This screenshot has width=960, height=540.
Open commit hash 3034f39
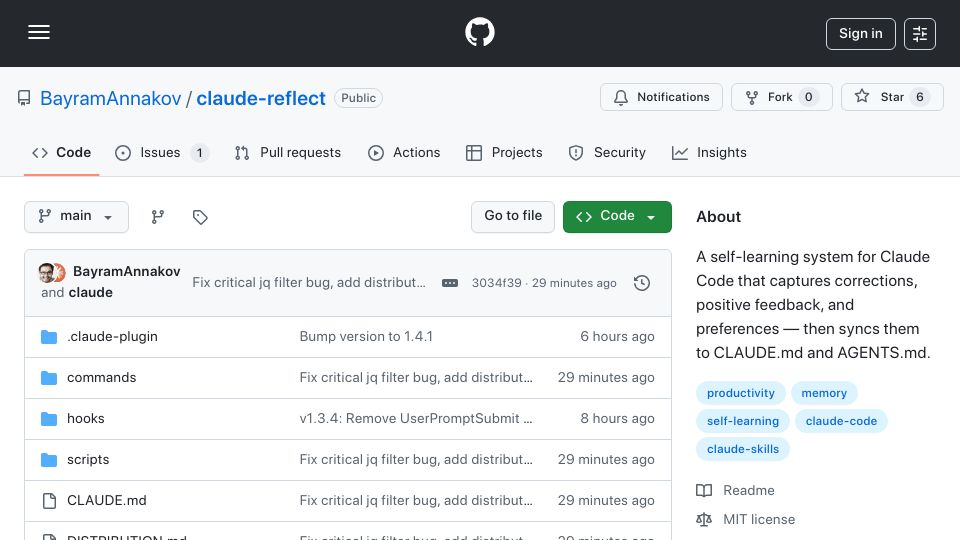(x=497, y=283)
